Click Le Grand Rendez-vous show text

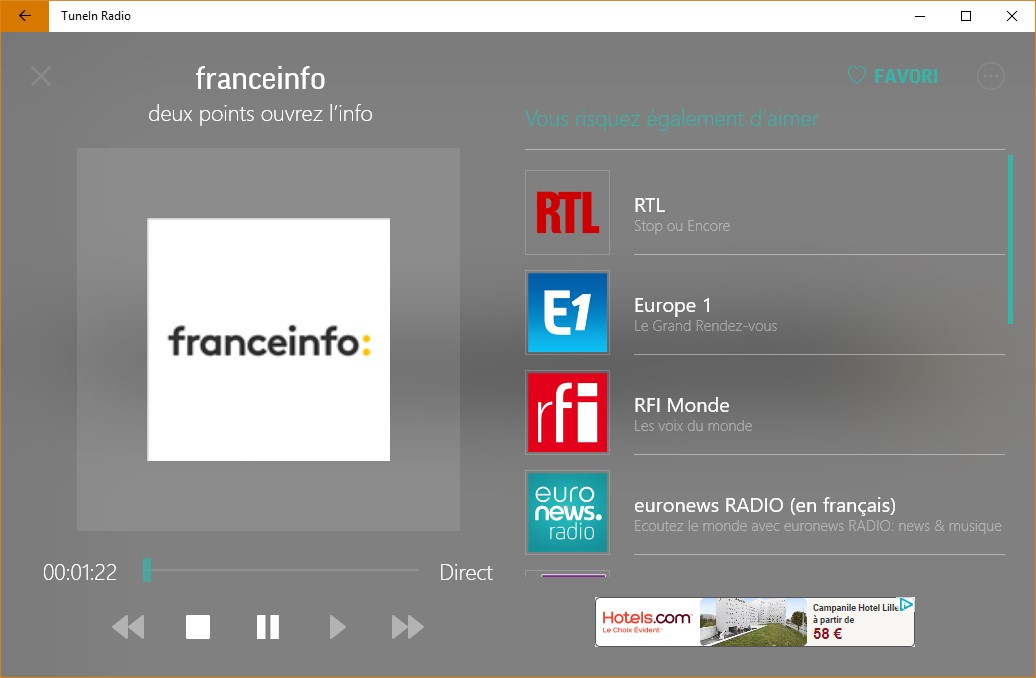706,326
